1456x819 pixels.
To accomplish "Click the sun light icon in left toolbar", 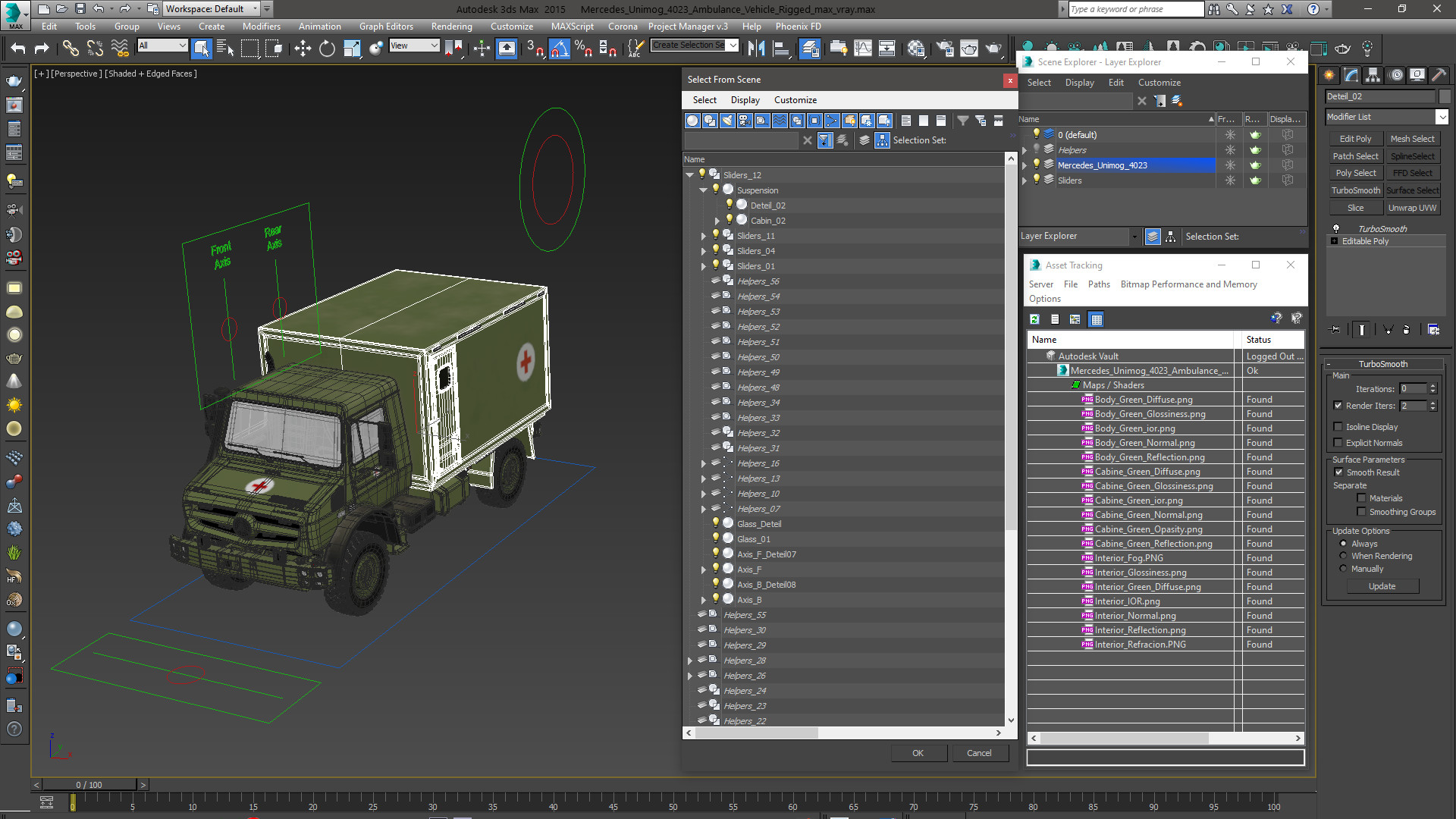I will (14, 405).
